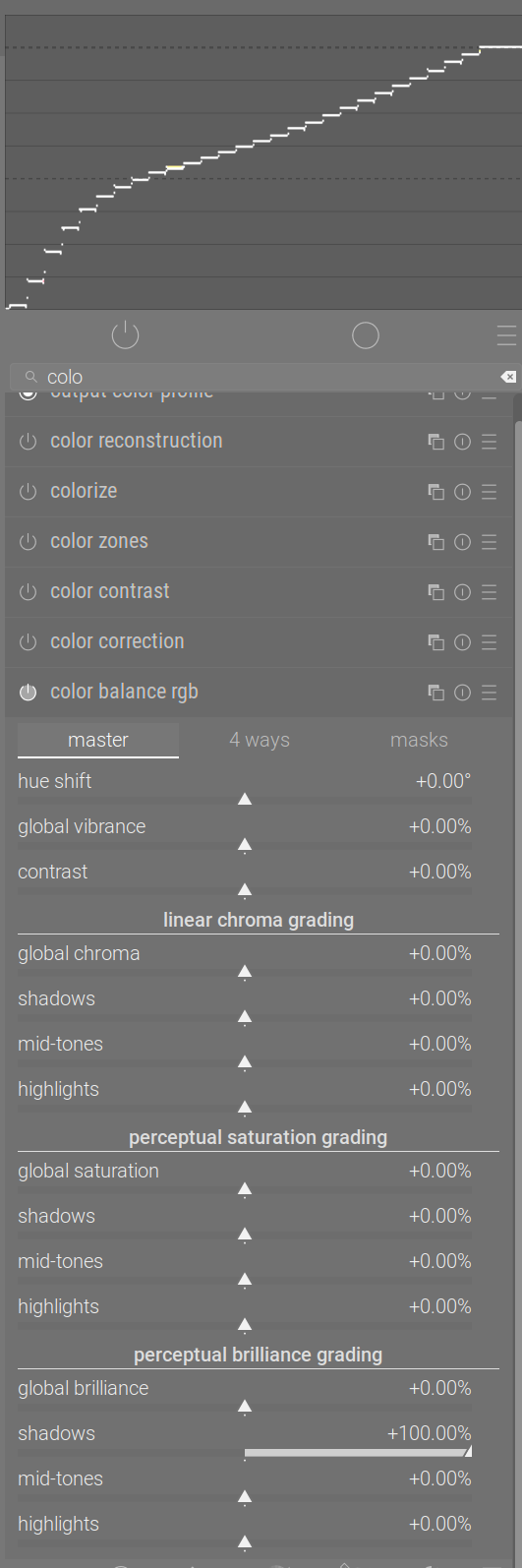Clear the module search text

point(507,377)
